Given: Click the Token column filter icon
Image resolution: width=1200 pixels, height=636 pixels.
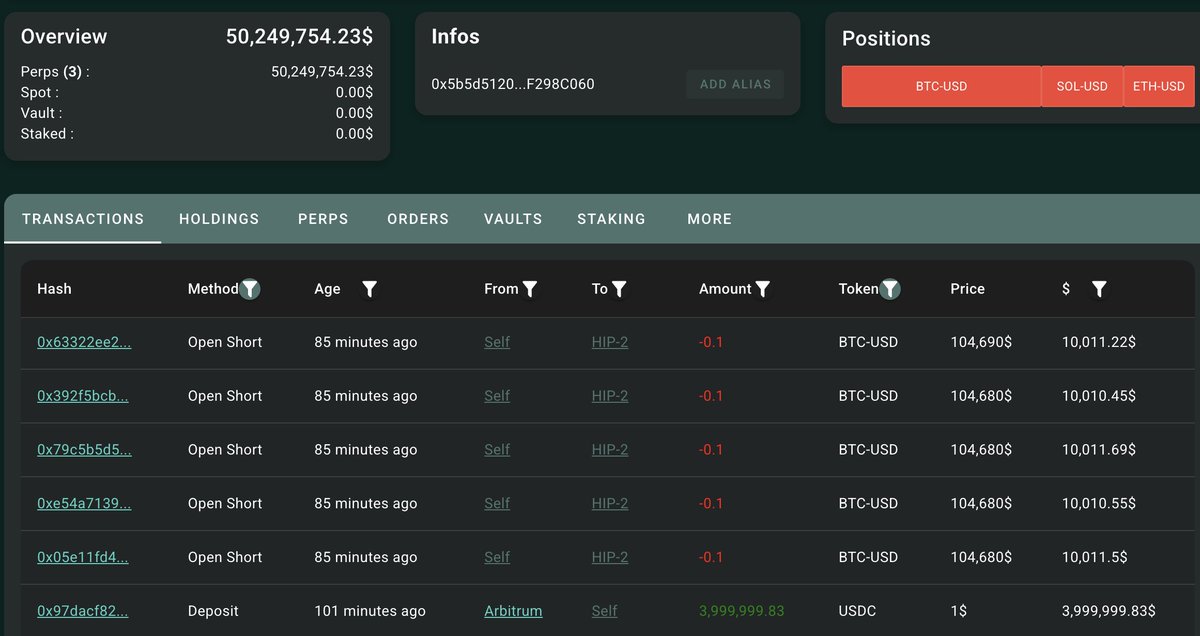Looking at the screenshot, I should pyautogui.click(x=889, y=289).
